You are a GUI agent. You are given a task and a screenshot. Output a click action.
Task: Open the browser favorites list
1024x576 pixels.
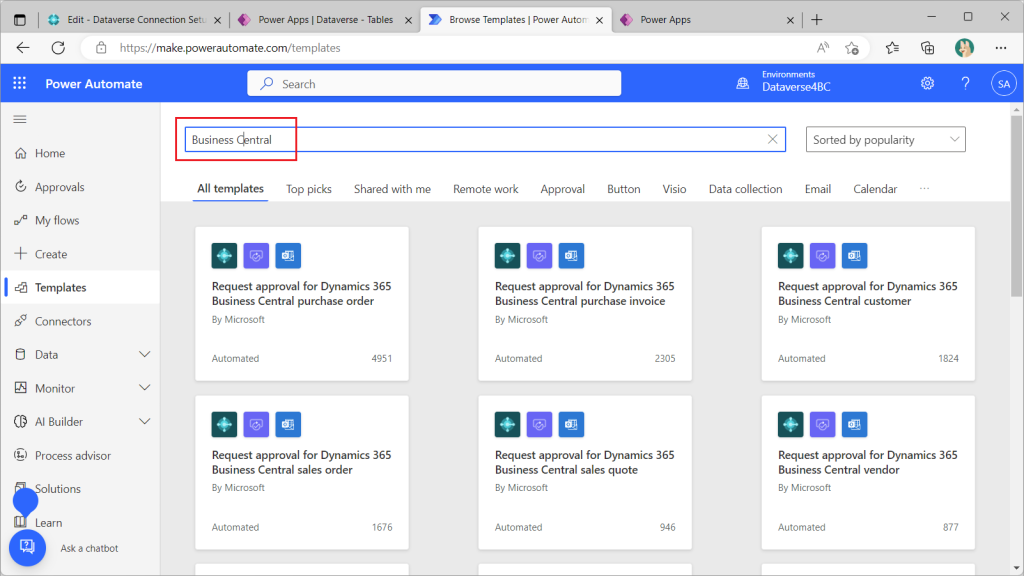[892, 48]
